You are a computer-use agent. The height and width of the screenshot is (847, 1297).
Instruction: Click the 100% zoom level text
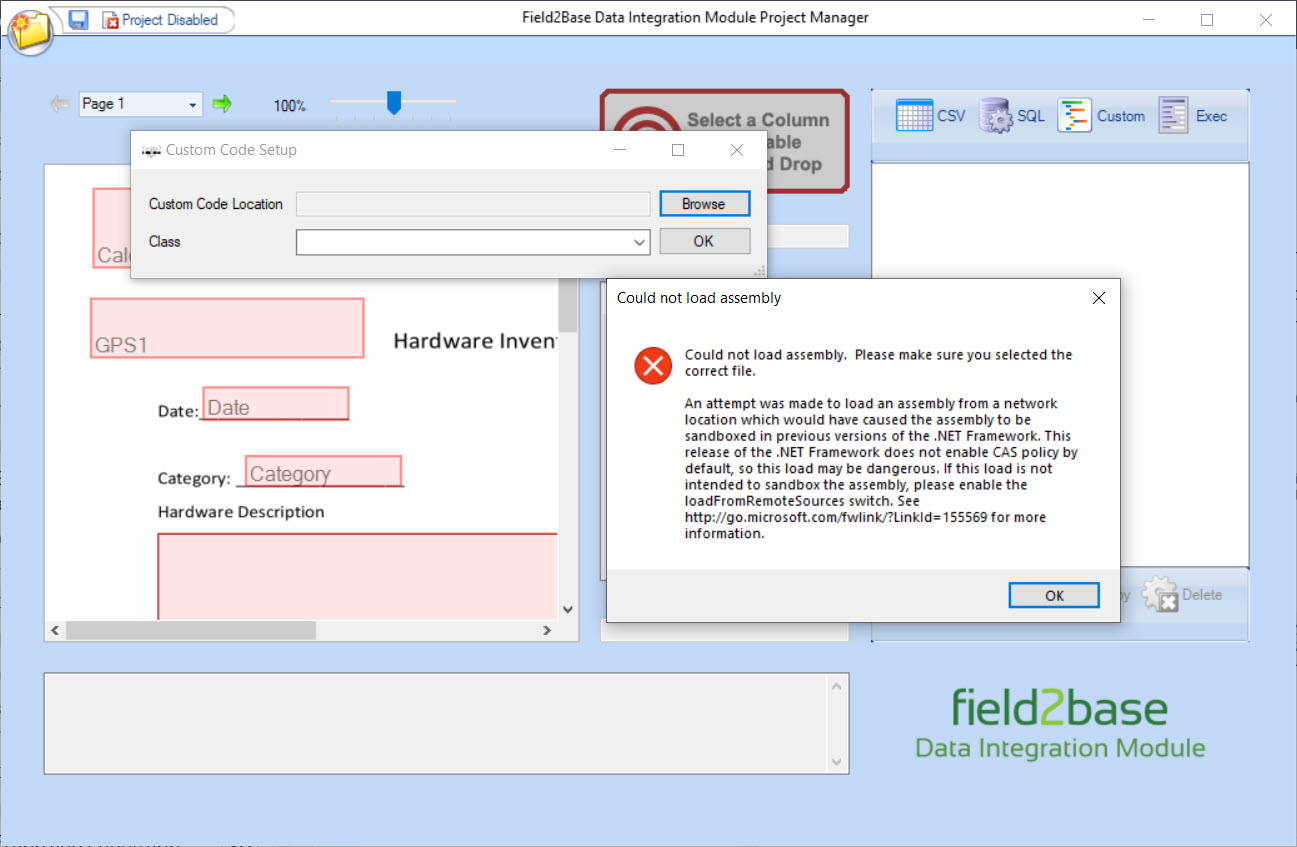tap(290, 105)
